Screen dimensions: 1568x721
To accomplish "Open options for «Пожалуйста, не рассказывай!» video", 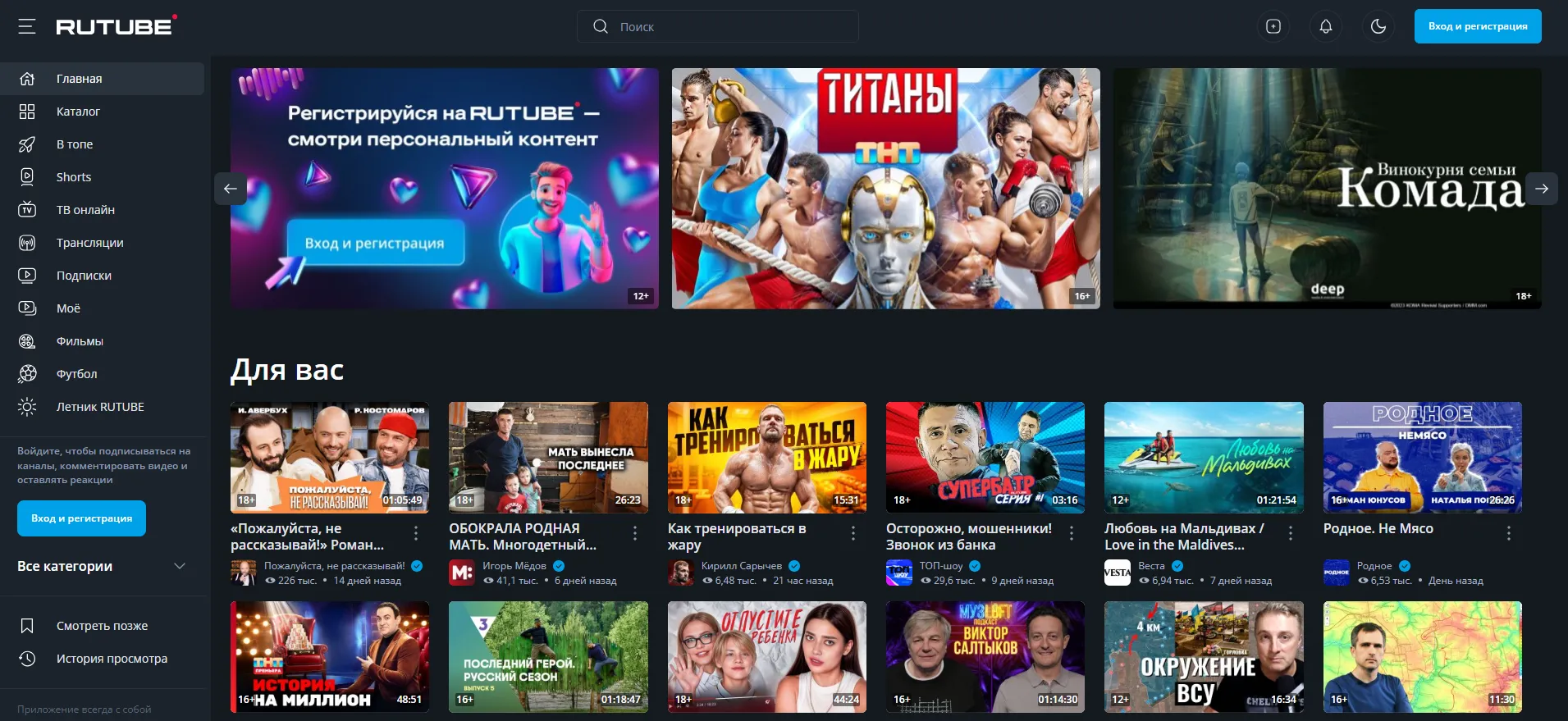I will coord(416,533).
